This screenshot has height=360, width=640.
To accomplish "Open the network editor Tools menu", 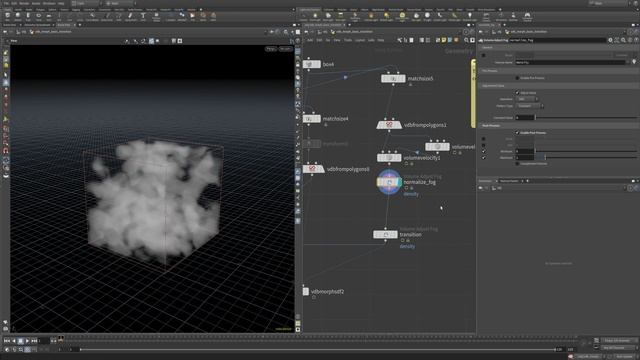I will point(348,40).
